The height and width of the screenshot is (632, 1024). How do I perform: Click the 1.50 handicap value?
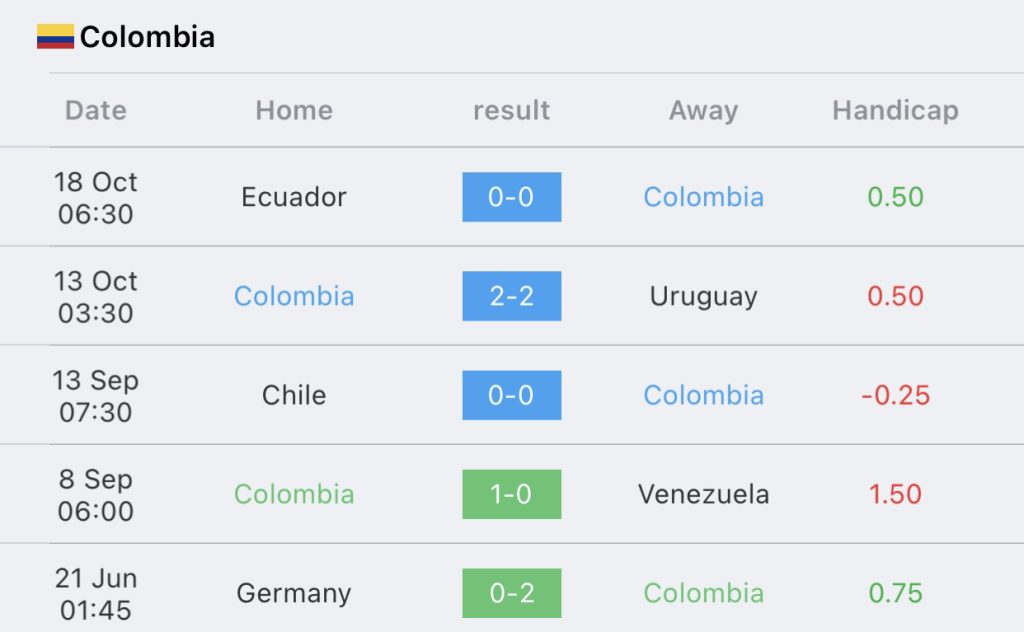[x=895, y=494]
